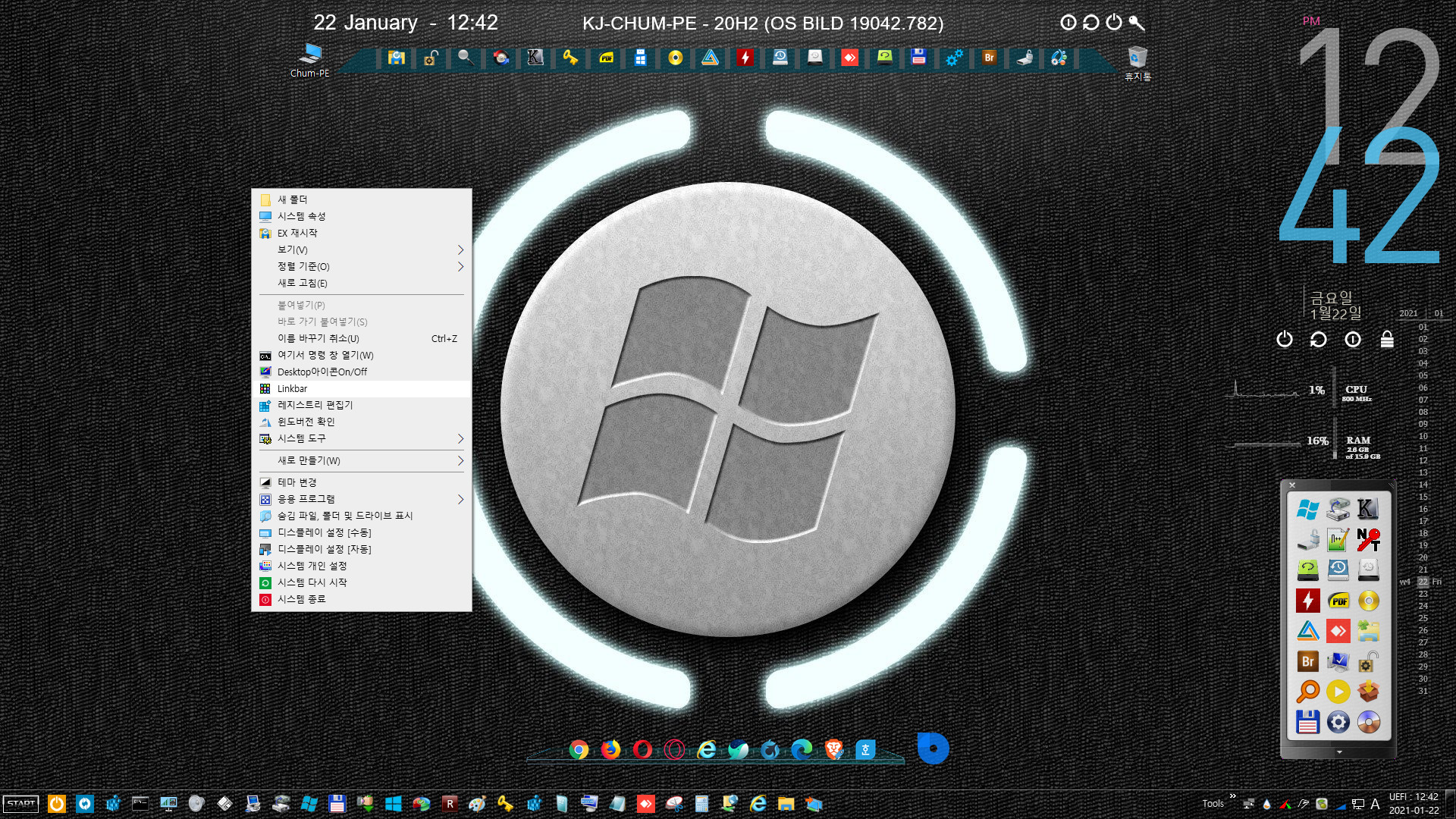Open the blue gears icon in the top dock
Screen dimensions: 1456x819
954,58
